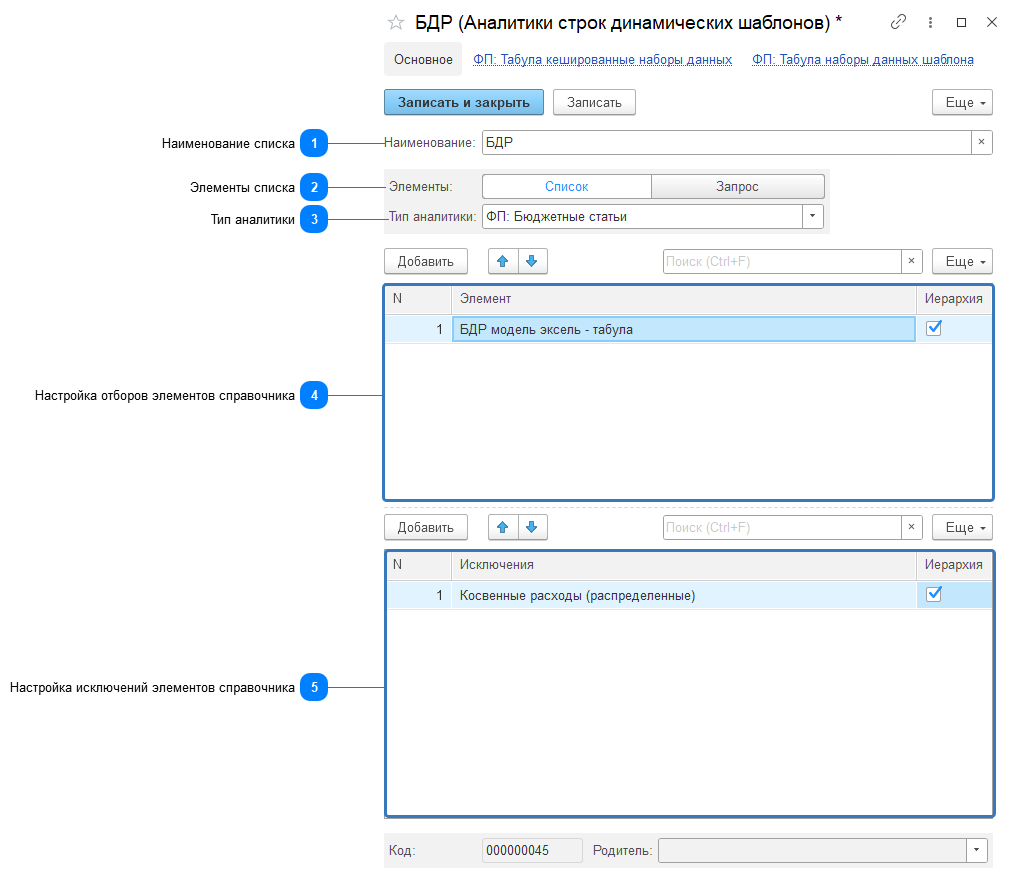Click the Исключения column header

coord(683,565)
